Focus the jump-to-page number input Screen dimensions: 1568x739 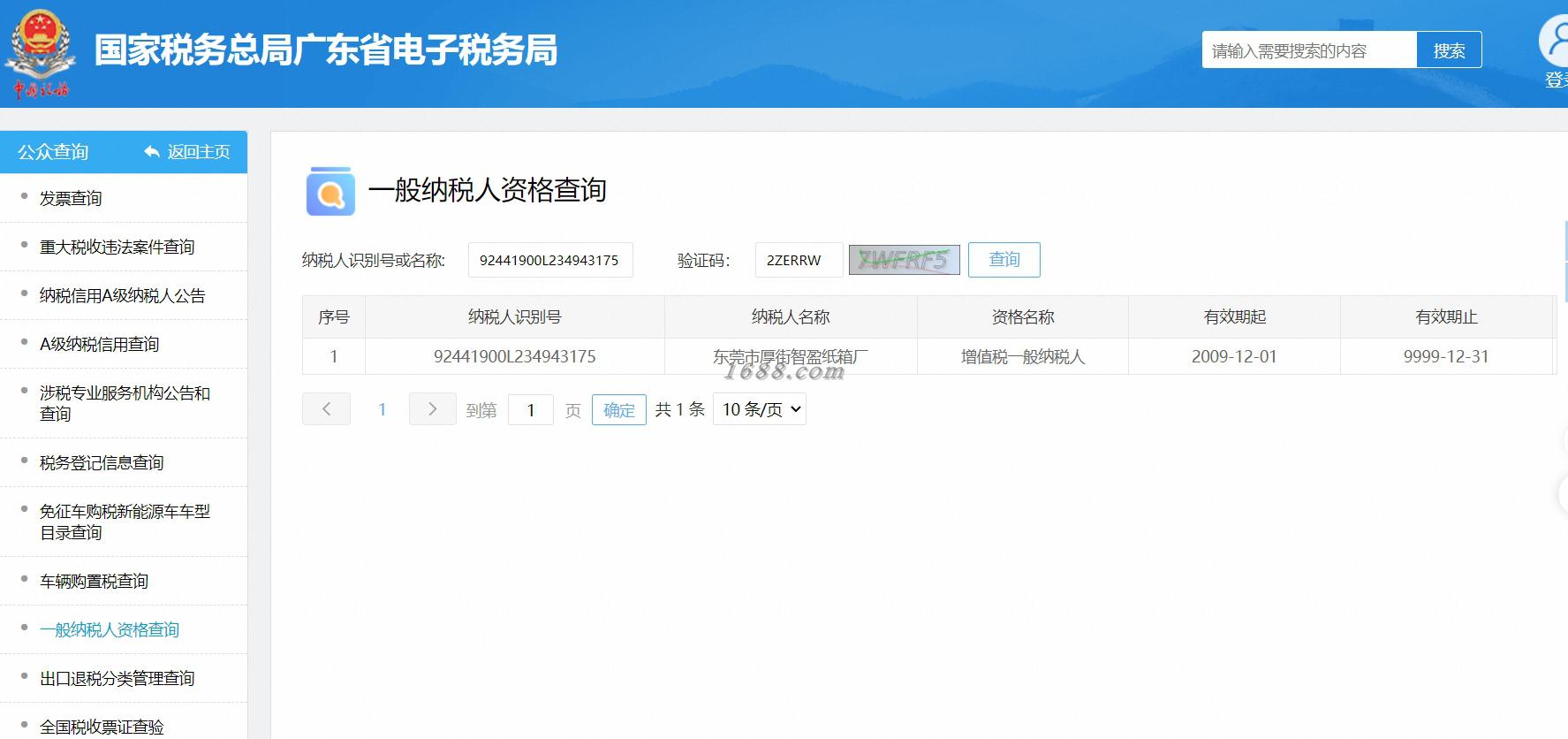point(531,410)
